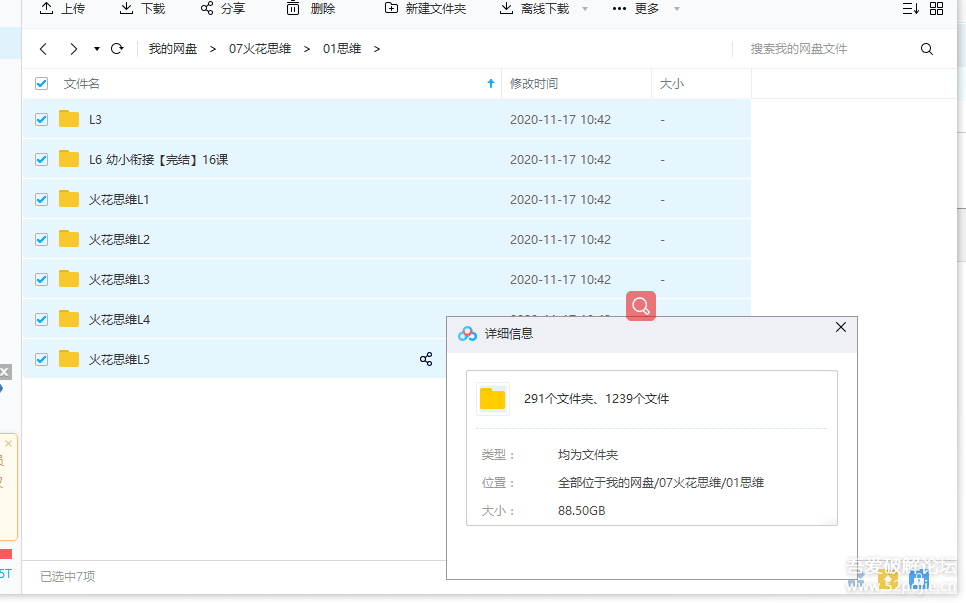966x603 pixels.
Task: Go back with the left arrow
Action: pos(43,49)
